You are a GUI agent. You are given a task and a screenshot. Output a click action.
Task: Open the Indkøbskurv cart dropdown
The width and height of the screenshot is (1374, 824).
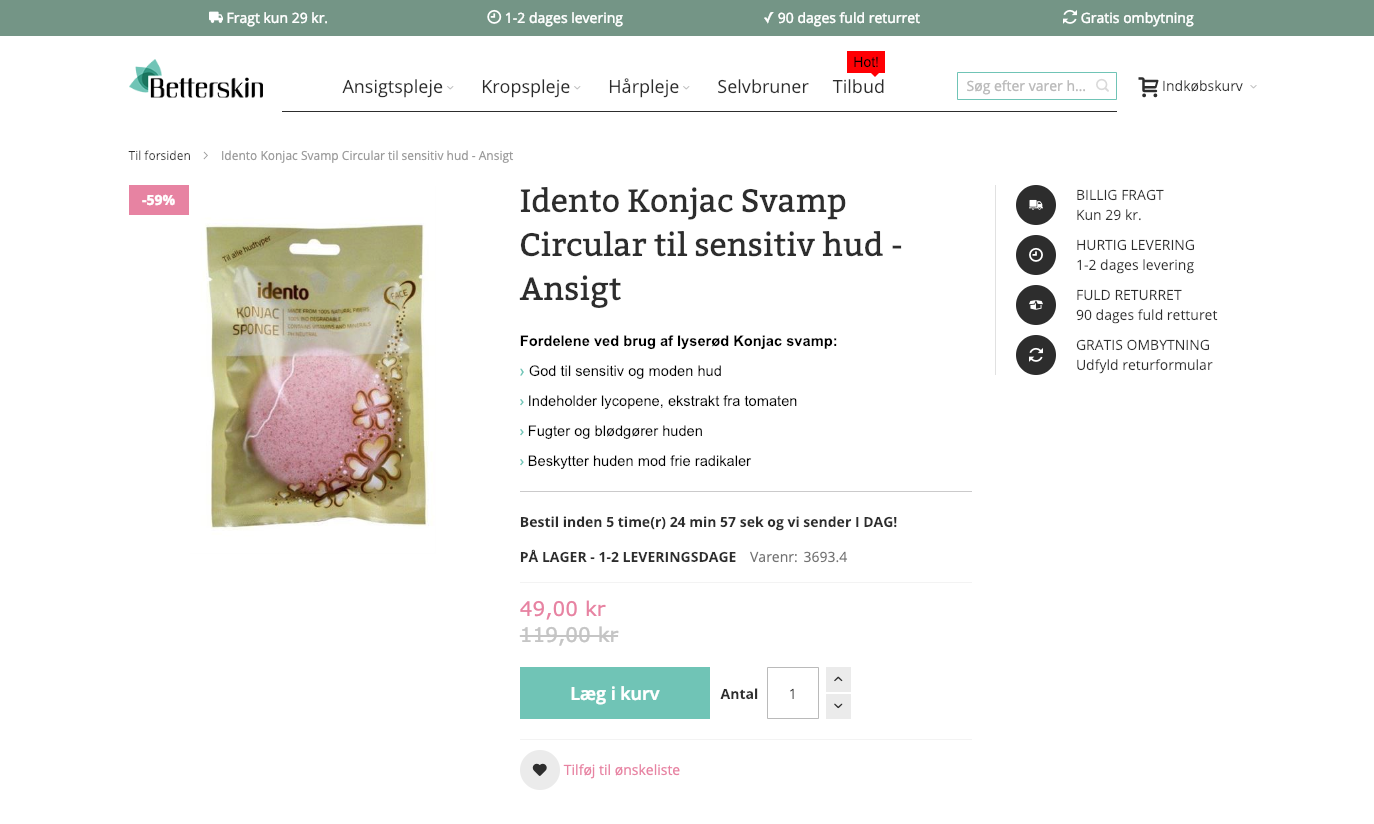(x=1198, y=87)
